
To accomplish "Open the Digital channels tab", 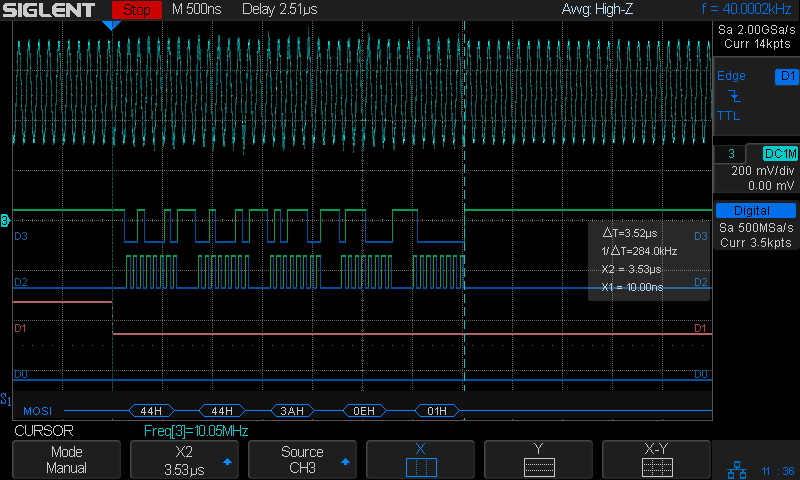I will pos(755,211).
